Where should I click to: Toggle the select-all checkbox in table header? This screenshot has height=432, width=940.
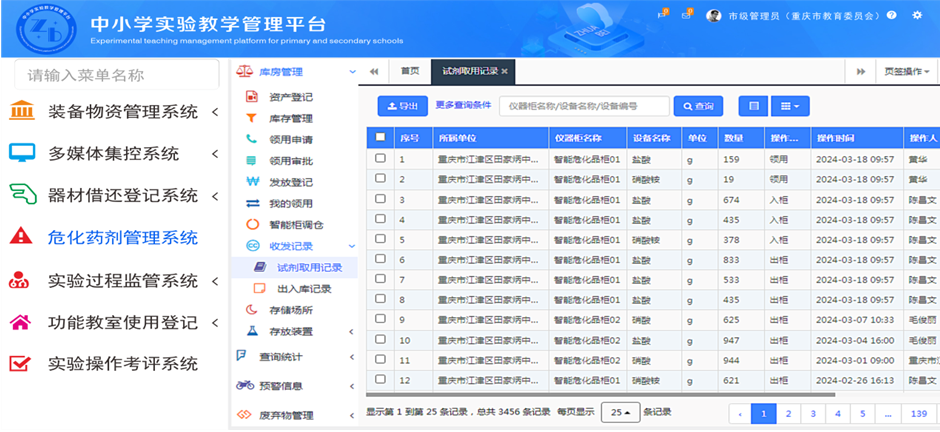[x=379, y=138]
